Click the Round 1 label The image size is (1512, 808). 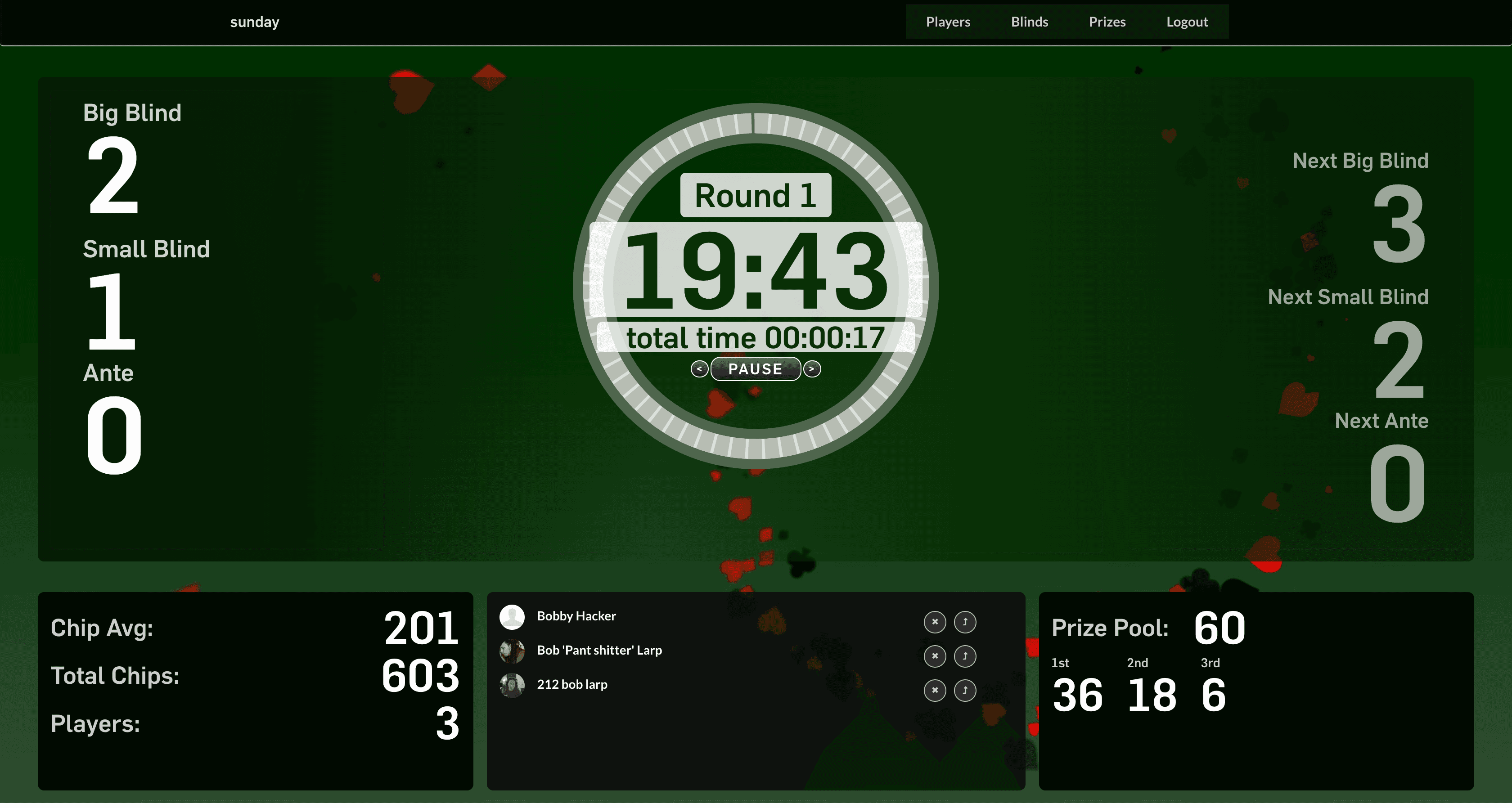(756, 195)
